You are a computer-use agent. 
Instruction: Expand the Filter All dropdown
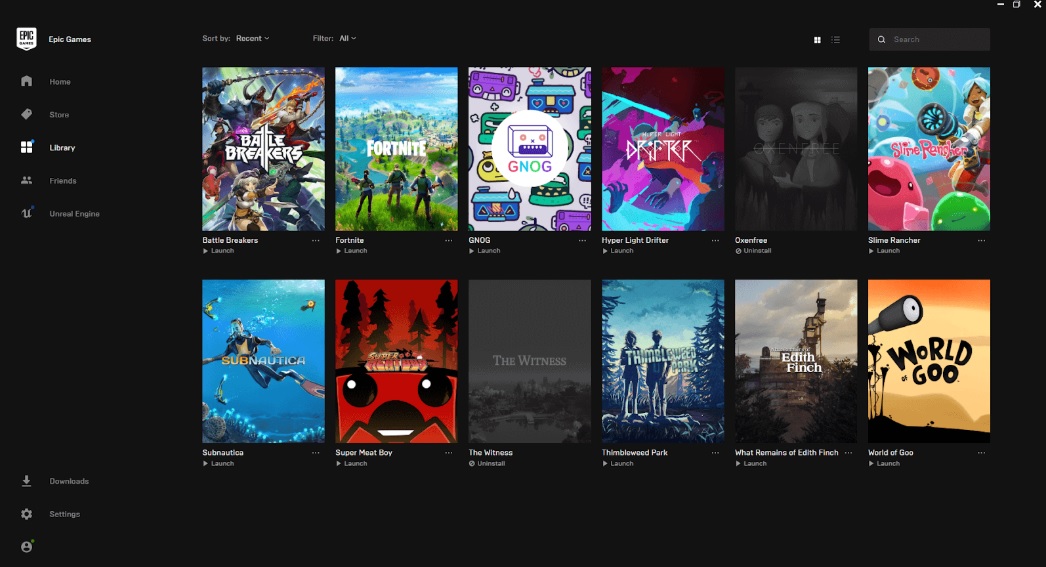point(347,39)
